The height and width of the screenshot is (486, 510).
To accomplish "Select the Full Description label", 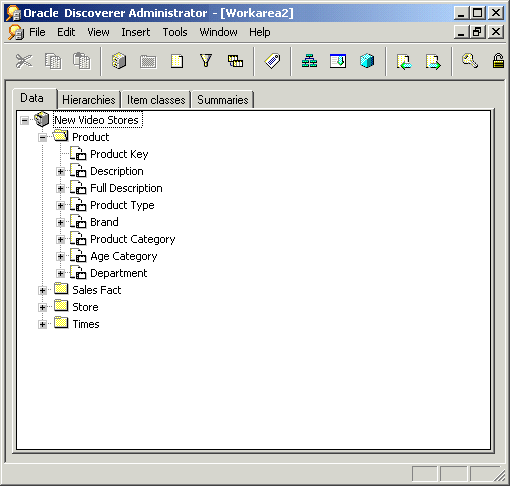I will 126,188.
